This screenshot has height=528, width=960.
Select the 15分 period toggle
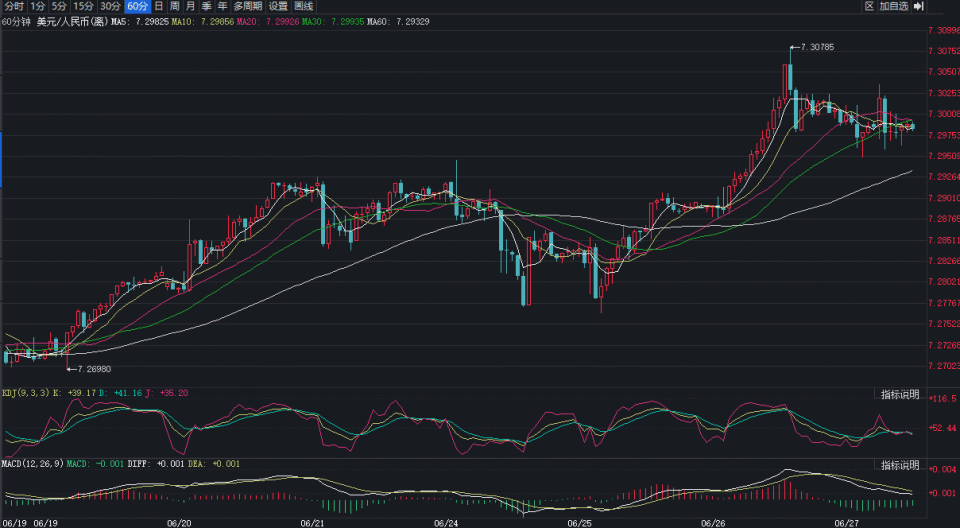point(84,6)
